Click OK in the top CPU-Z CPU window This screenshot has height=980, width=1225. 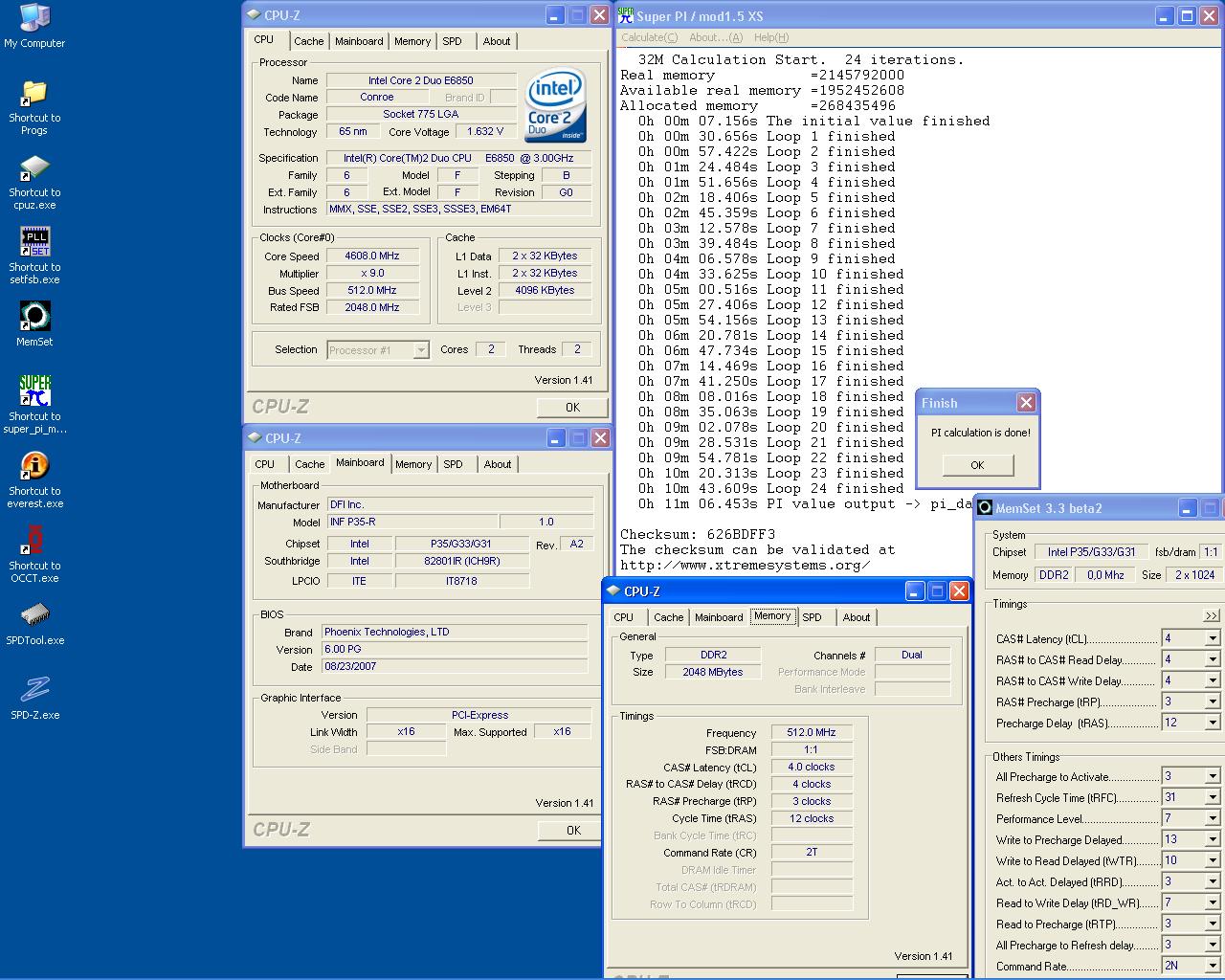pyautogui.click(x=572, y=407)
